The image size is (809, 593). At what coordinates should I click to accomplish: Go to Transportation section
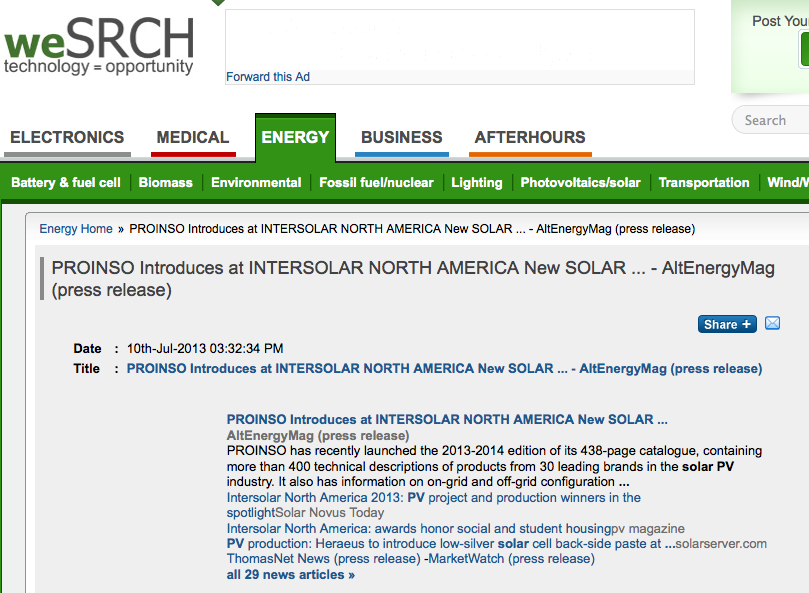pos(704,183)
